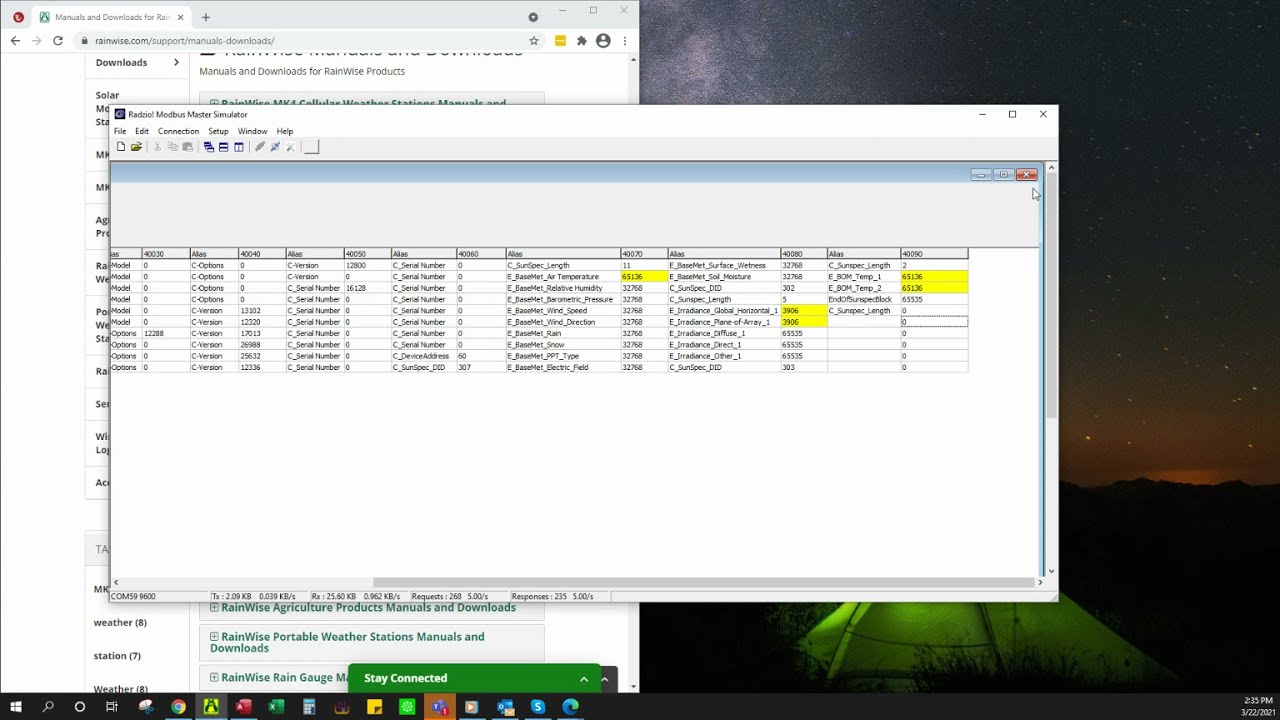Open the Connection menu

(178, 131)
